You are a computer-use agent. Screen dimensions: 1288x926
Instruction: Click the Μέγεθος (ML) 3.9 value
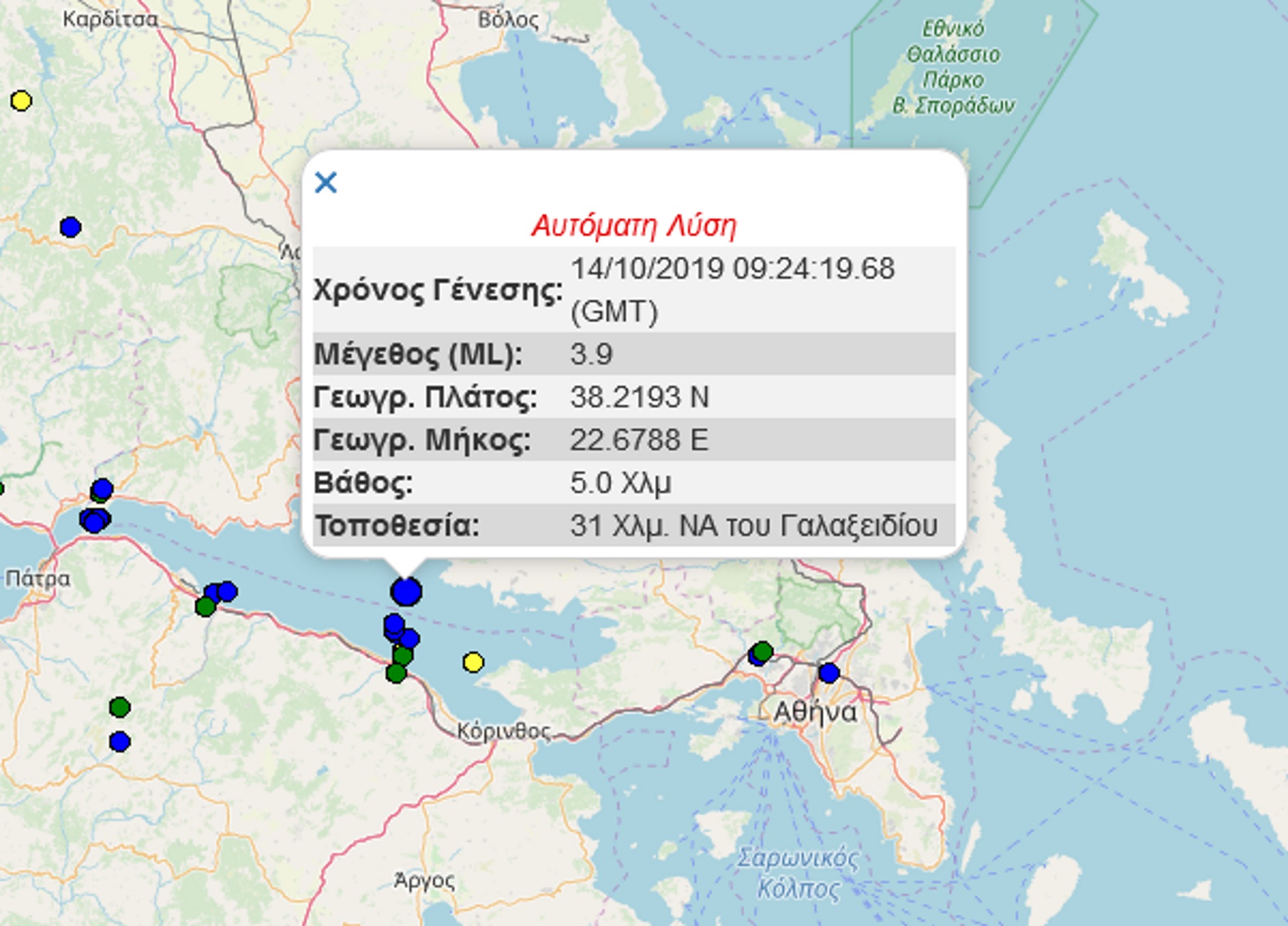tap(591, 354)
